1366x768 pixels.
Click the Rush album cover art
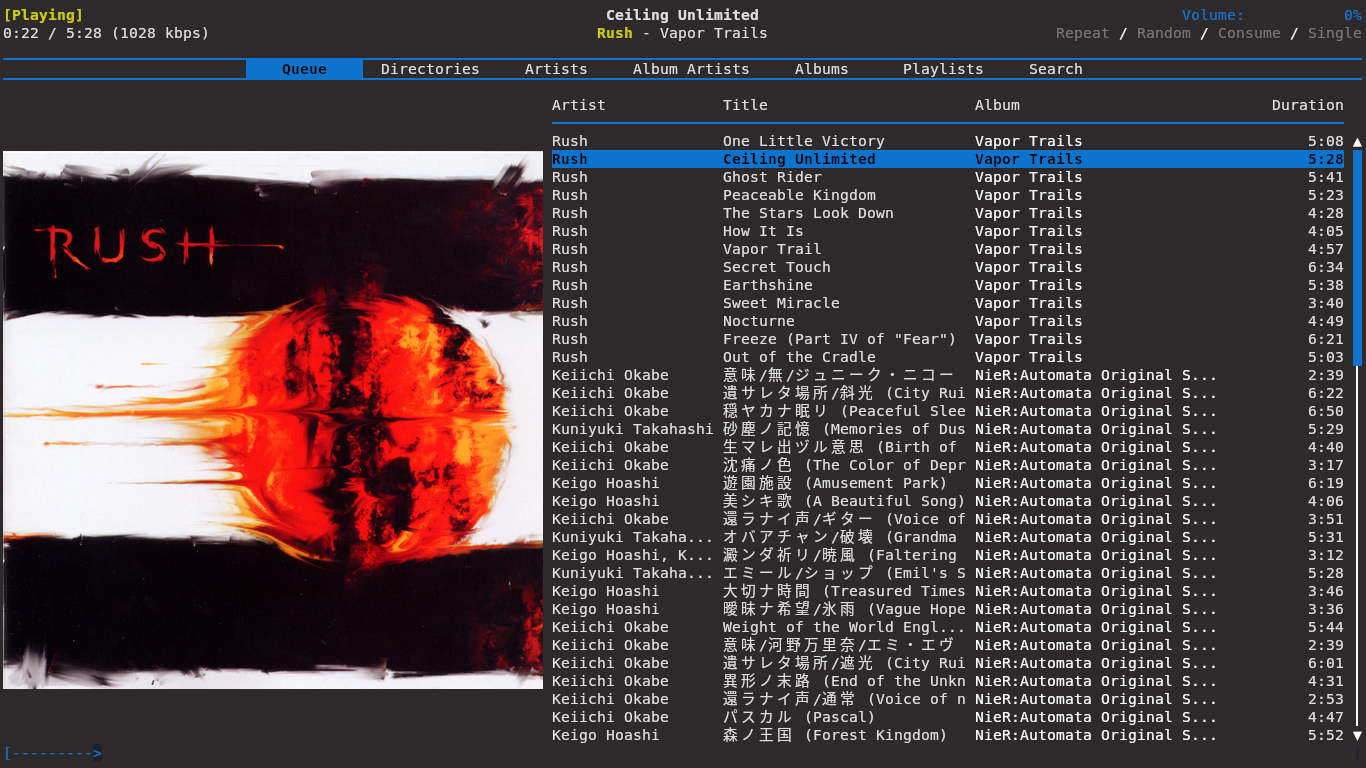click(x=273, y=420)
